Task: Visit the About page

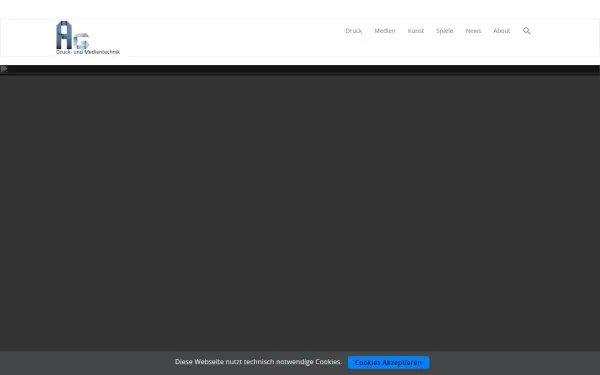Action: coord(501,31)
